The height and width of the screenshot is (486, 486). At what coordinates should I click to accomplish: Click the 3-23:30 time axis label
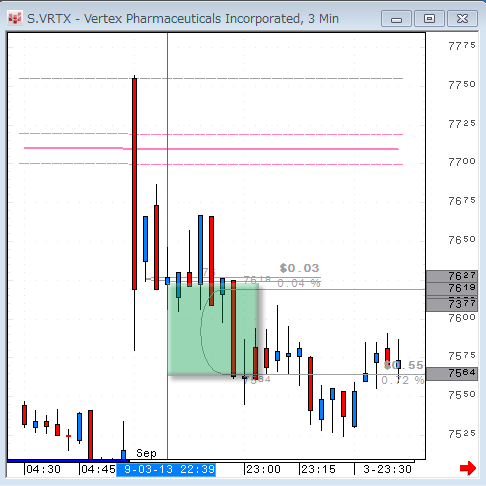tap(387, 470)
